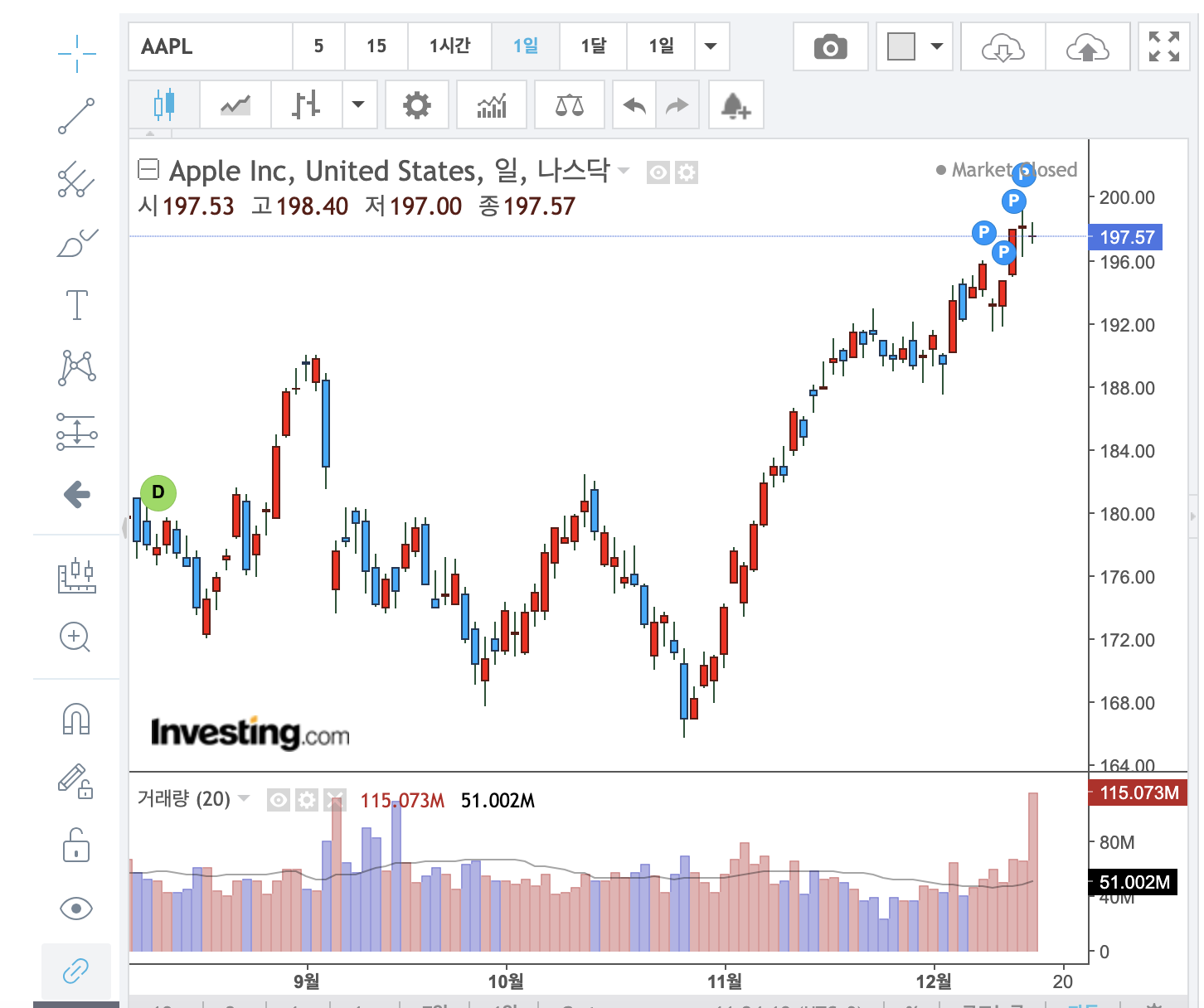Viewport: 1204px width, 1008px height.
Task: Select area line chart type
Action: pos(235,104)
